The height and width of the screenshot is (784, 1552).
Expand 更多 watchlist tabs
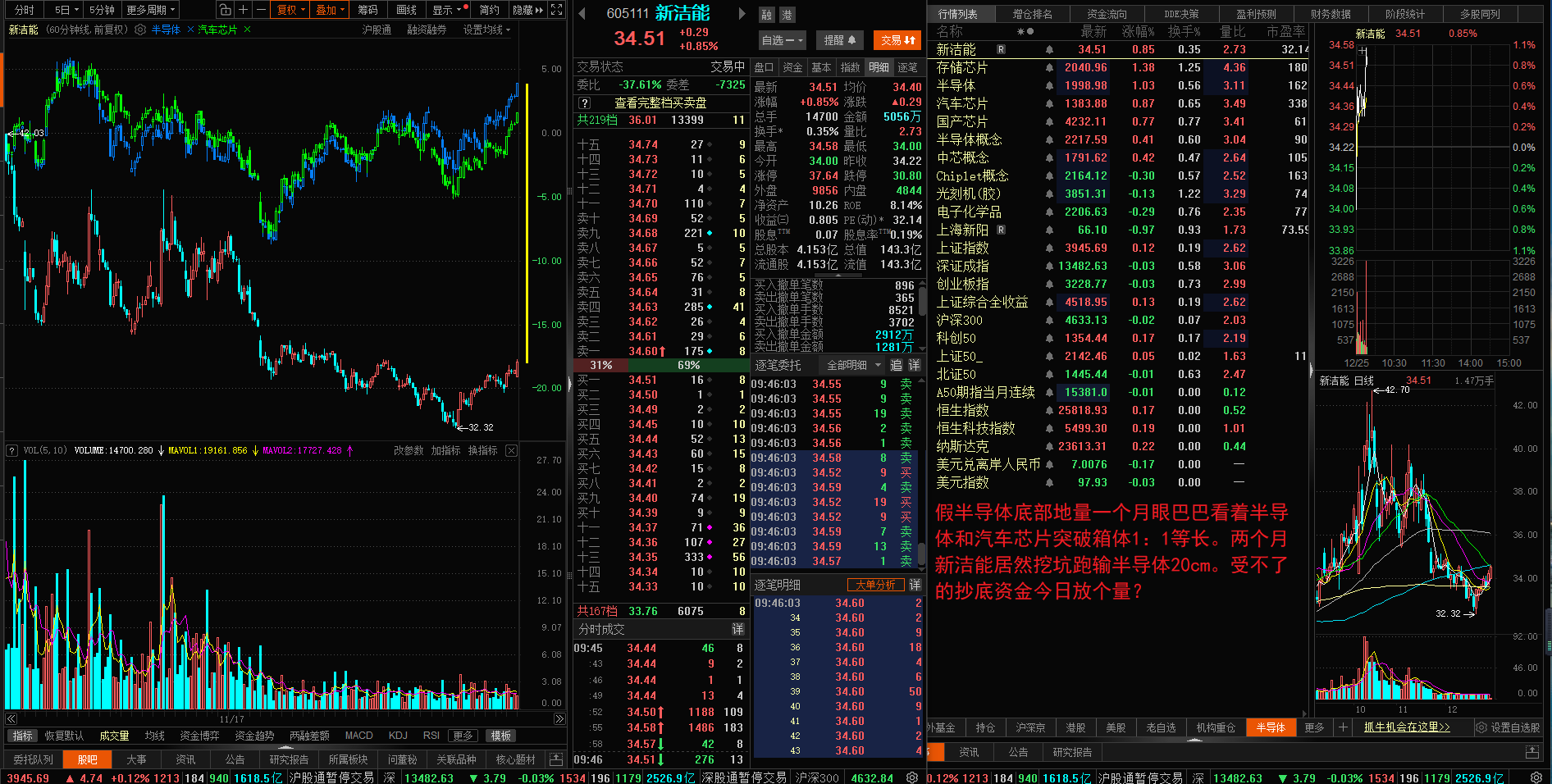(1314, 727)
